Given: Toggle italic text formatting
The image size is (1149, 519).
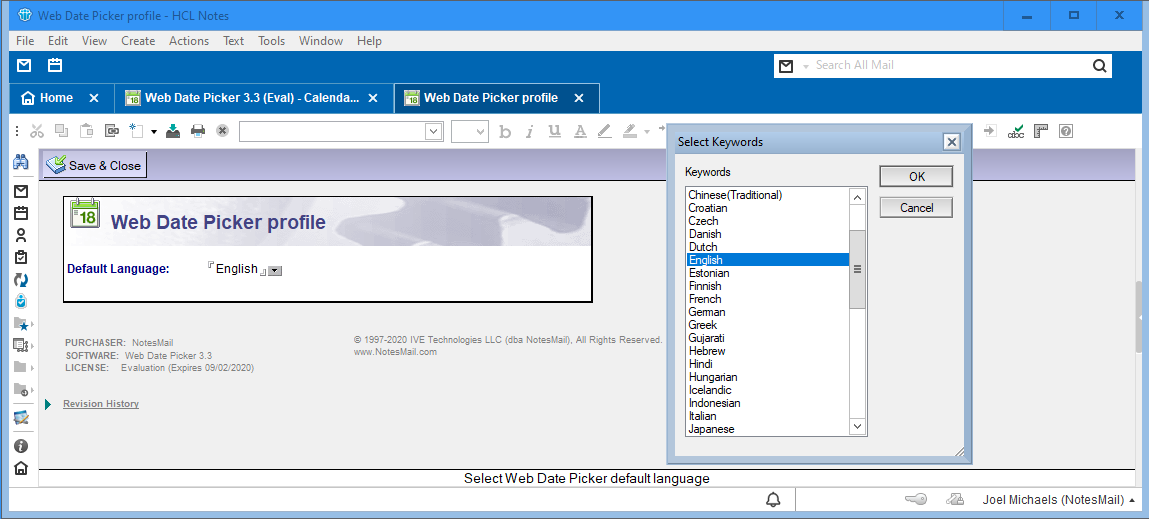Looking at the screenshot, I should pos(529,131).
